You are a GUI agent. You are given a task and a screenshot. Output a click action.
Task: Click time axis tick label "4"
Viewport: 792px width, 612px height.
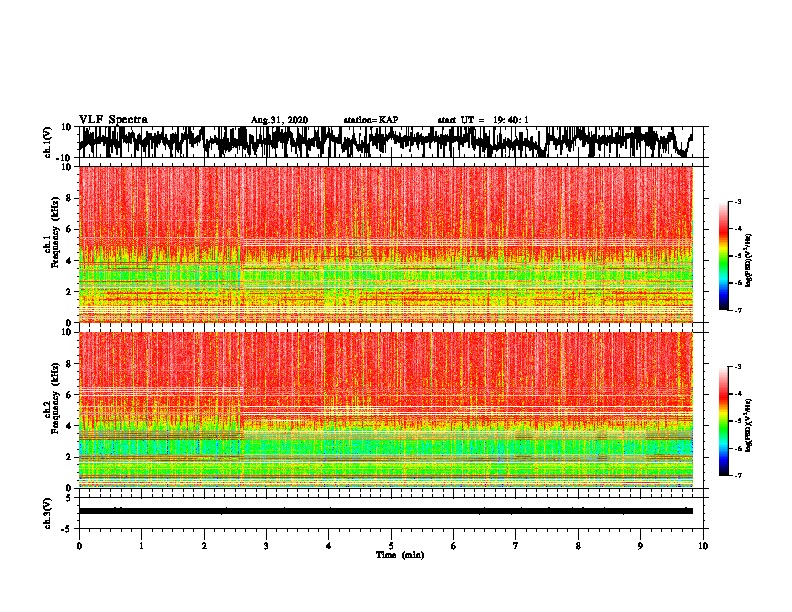(329, 546)
